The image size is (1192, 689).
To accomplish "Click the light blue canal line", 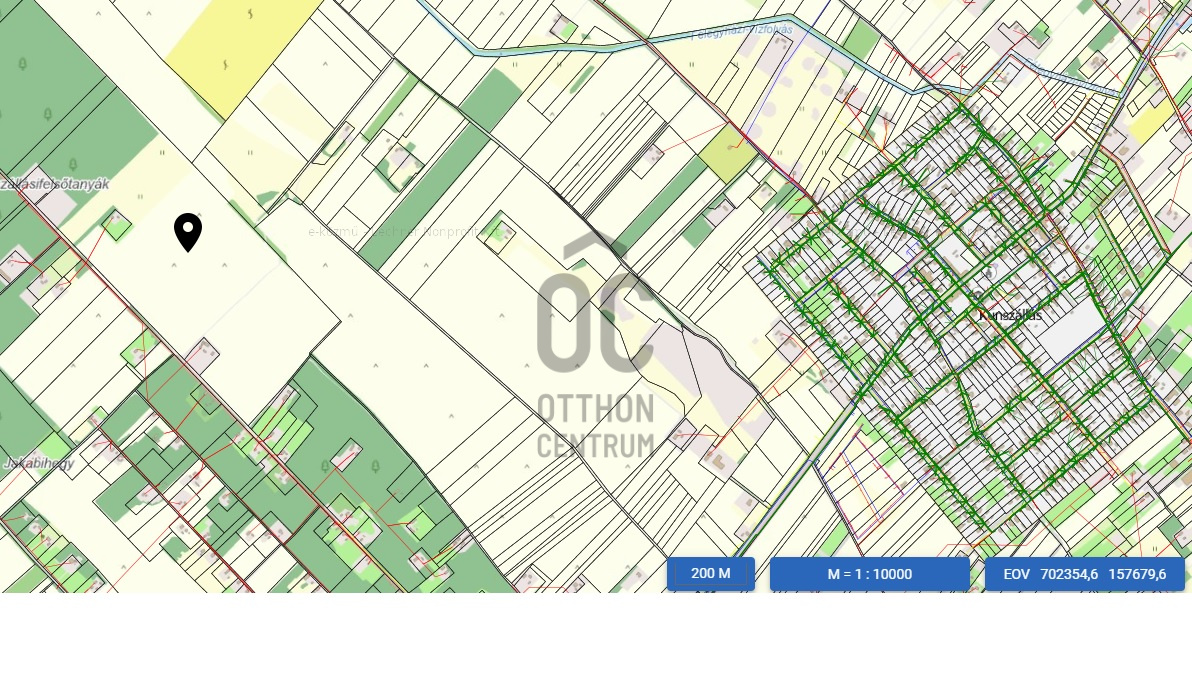I will coord(600,44).
